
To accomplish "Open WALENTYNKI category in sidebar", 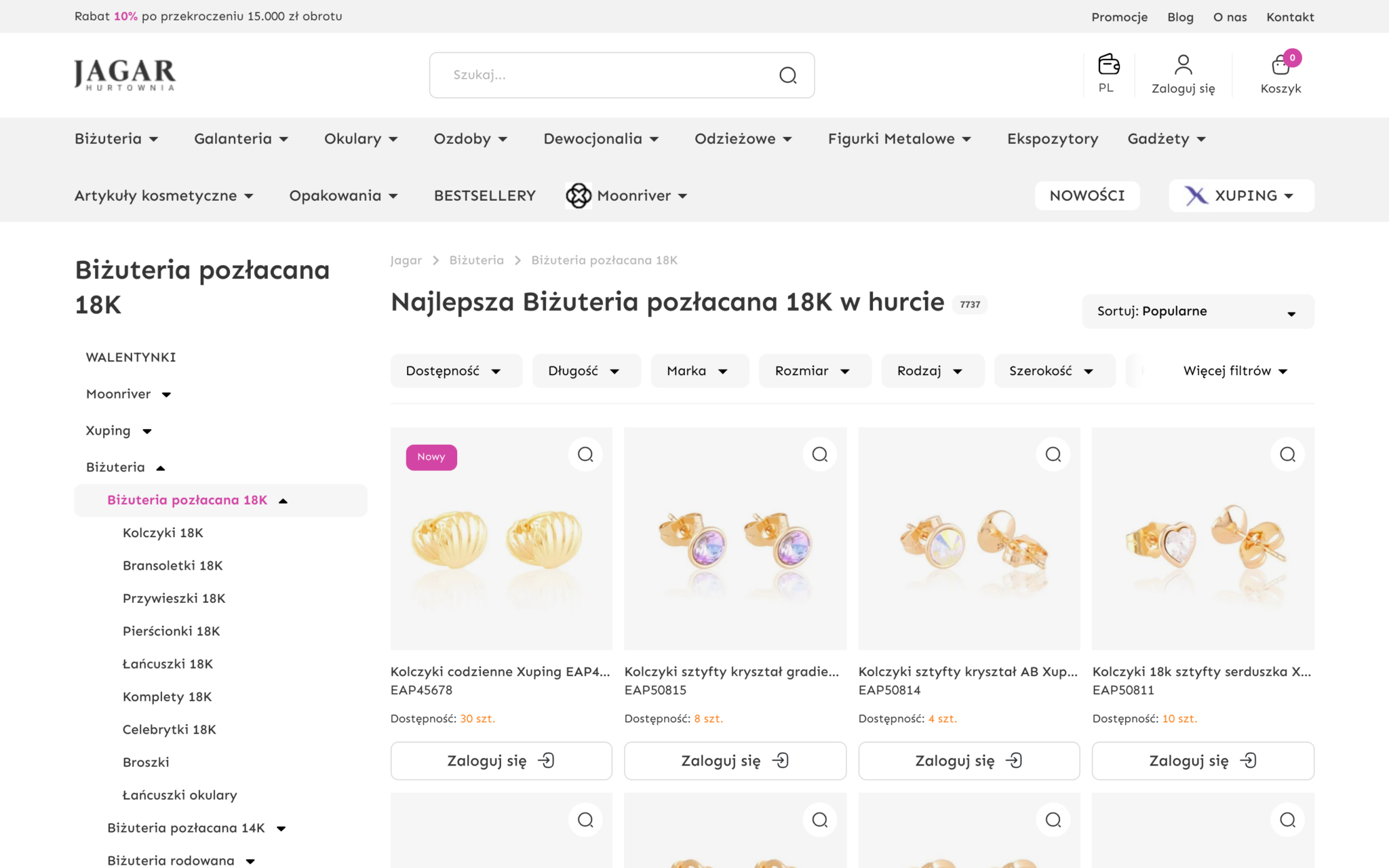I will coord(131,357).
